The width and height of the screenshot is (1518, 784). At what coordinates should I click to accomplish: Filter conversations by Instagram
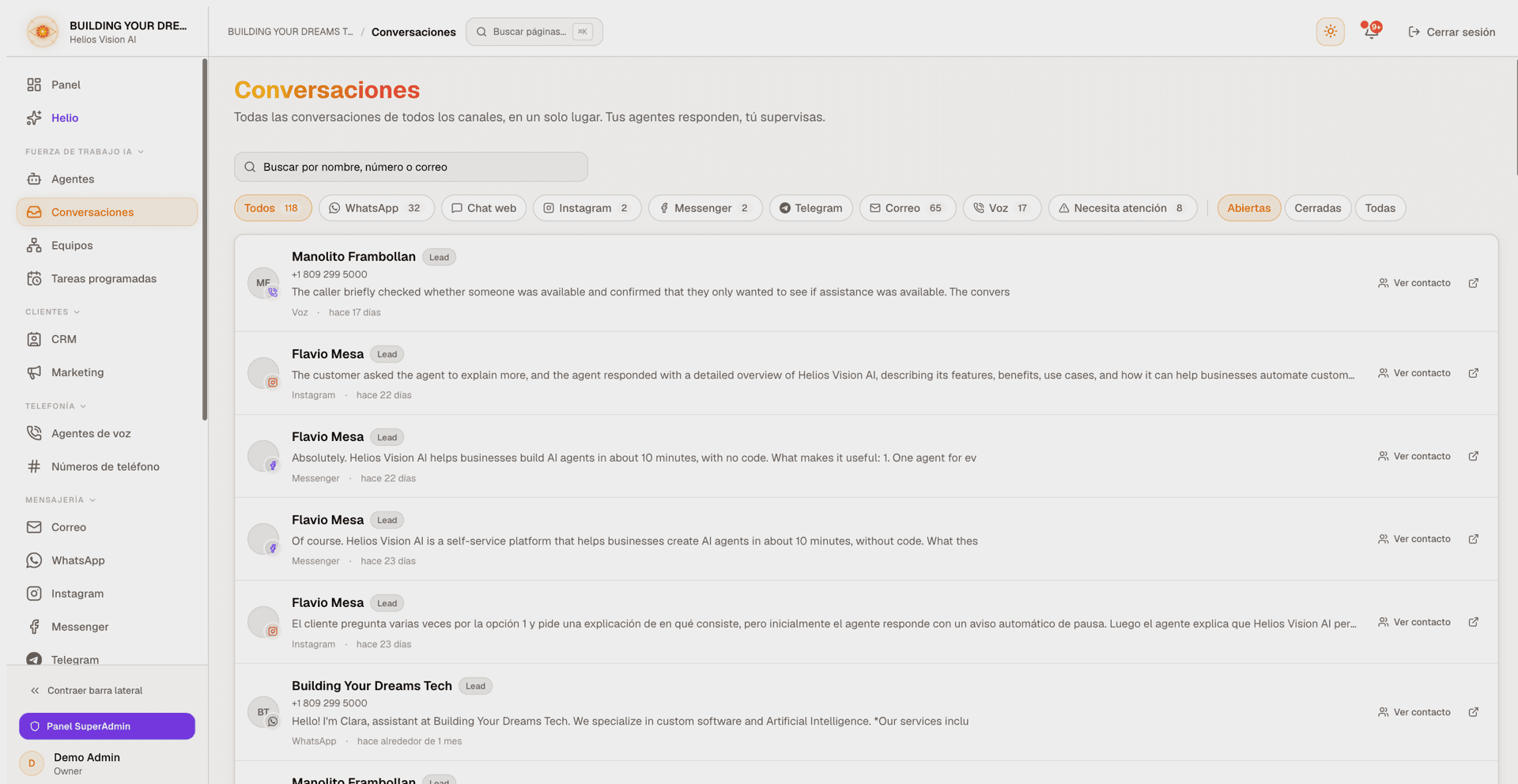[x=587, y=208]
